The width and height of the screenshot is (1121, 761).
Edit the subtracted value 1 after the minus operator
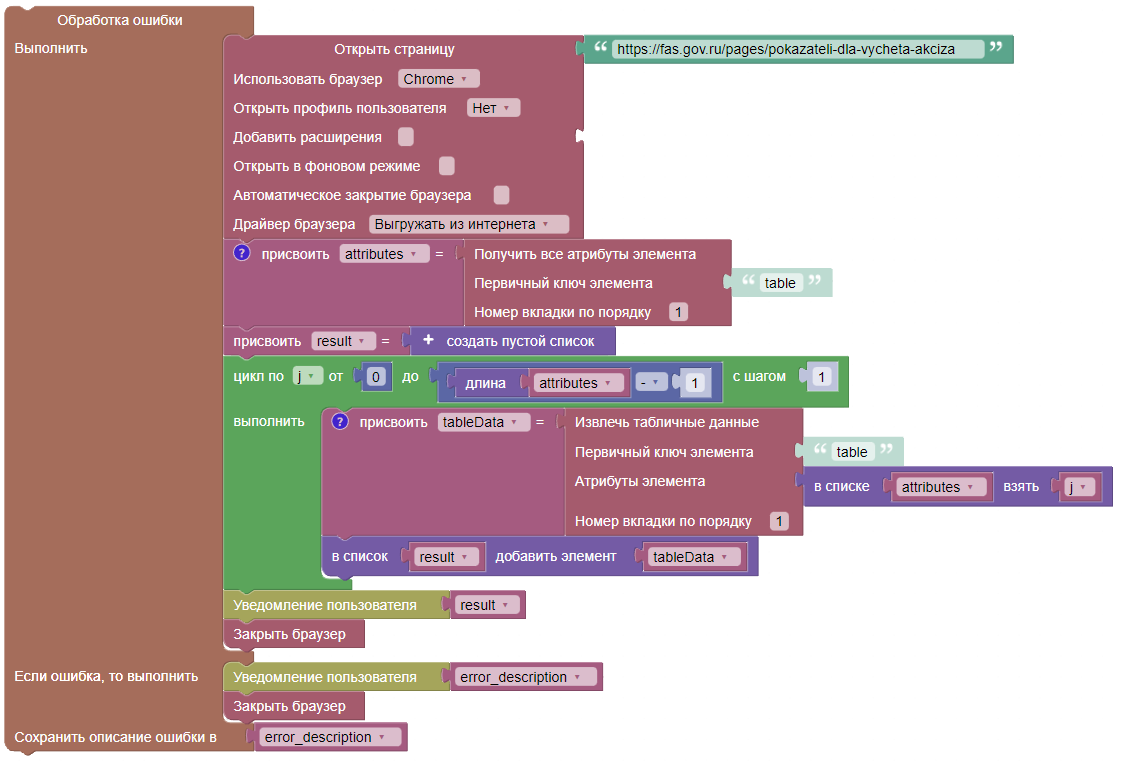694,383
